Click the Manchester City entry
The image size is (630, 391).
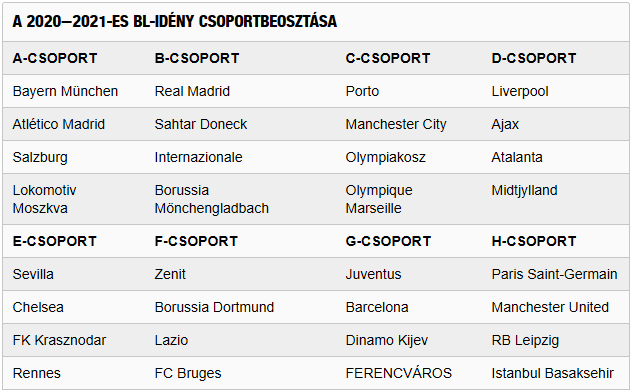396,124
